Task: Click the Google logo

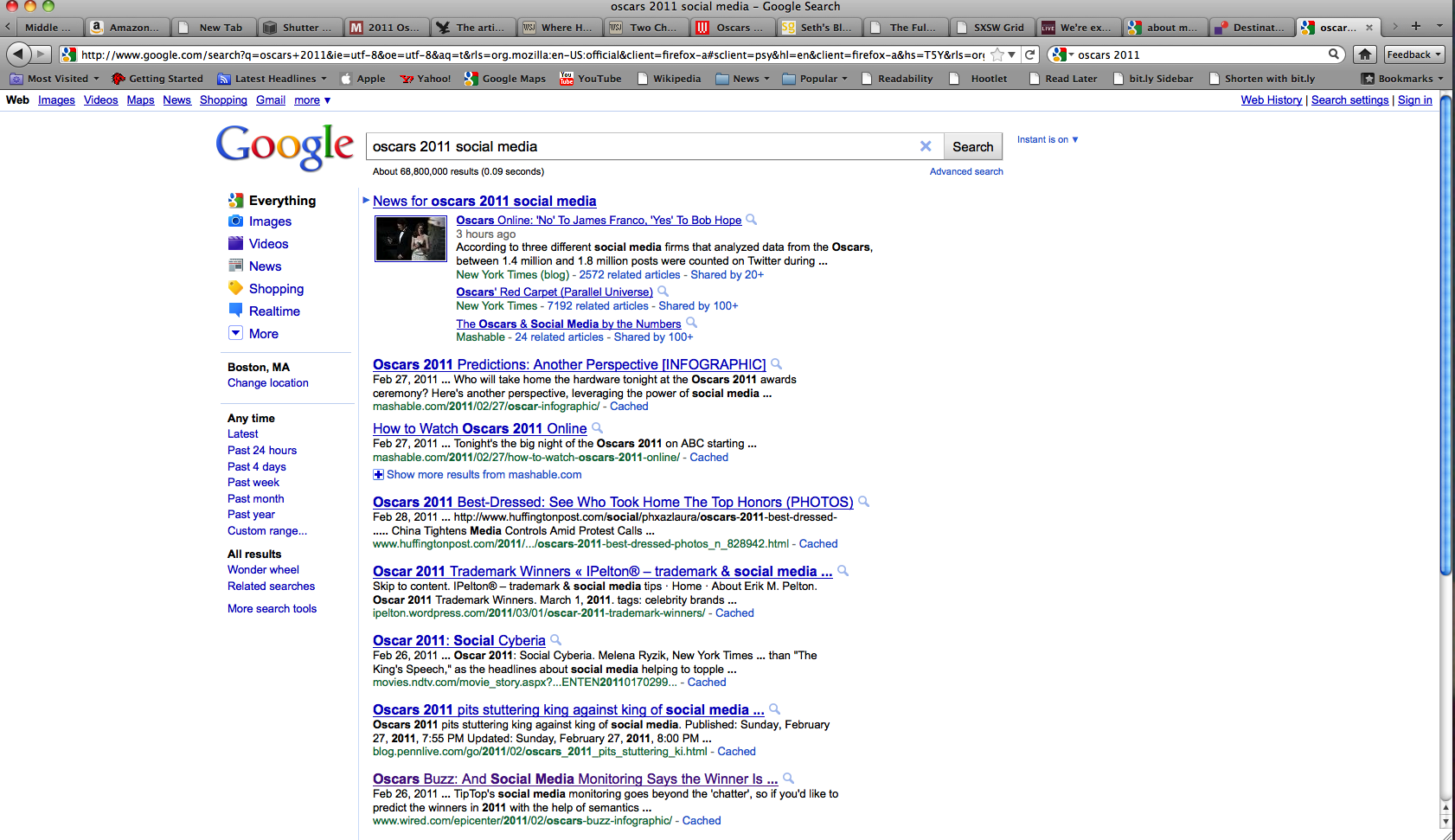Action: (x=285, y=146)
